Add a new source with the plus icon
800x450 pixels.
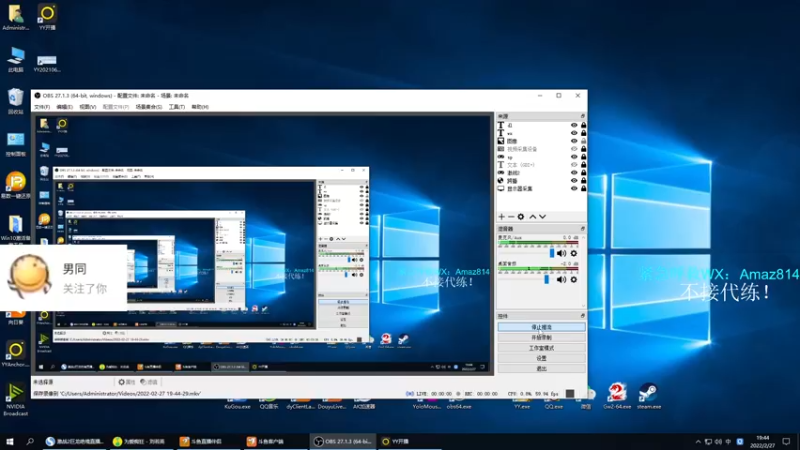[502, 217]
